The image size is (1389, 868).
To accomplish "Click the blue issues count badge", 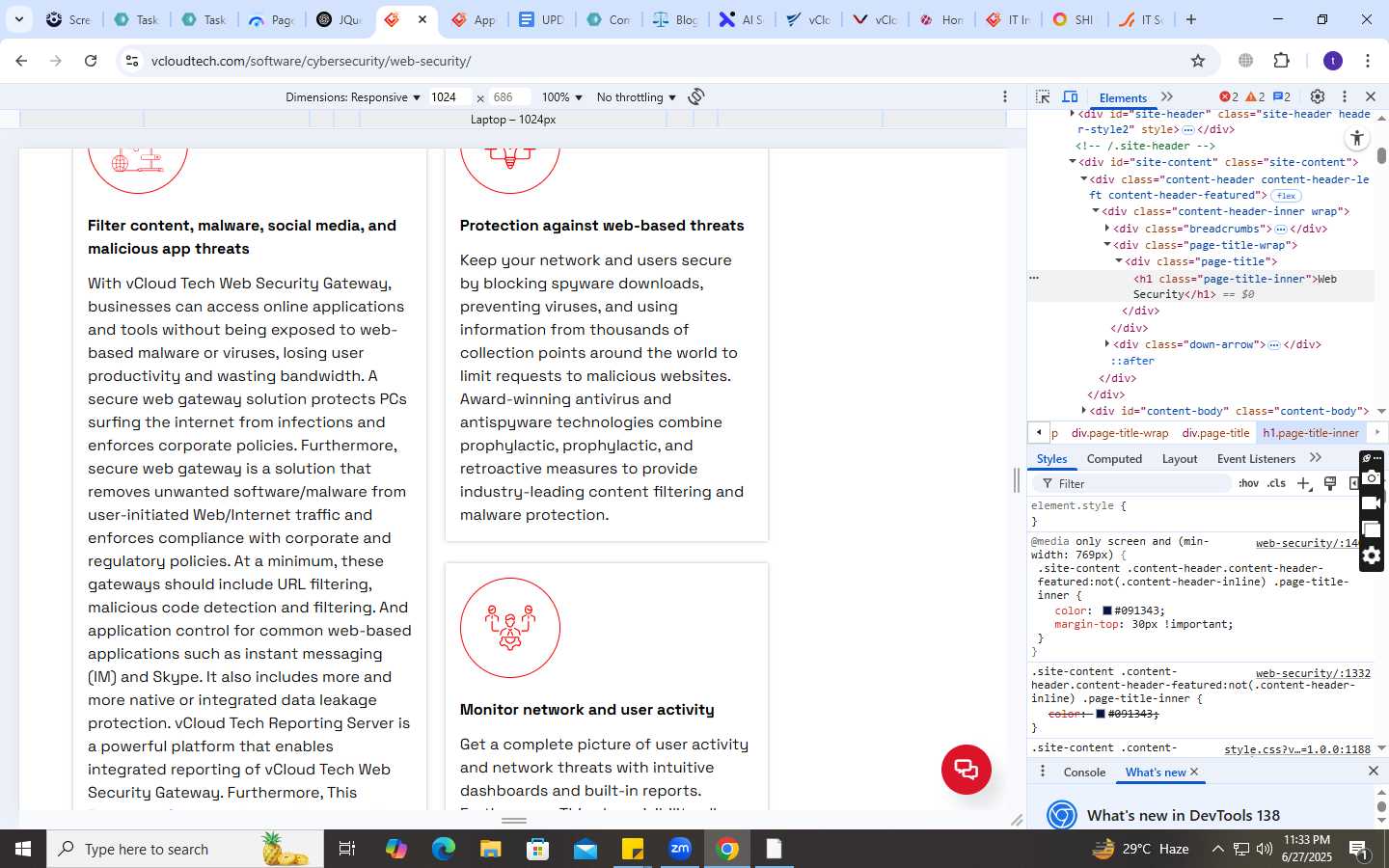I will pyautogui.click(x=1282, y=96).
